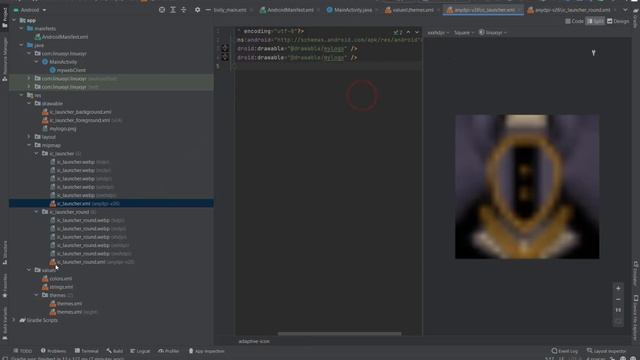This screenshot has height=360, width=640.
Task: Collapse the values folder
Action: coord(29,270)
